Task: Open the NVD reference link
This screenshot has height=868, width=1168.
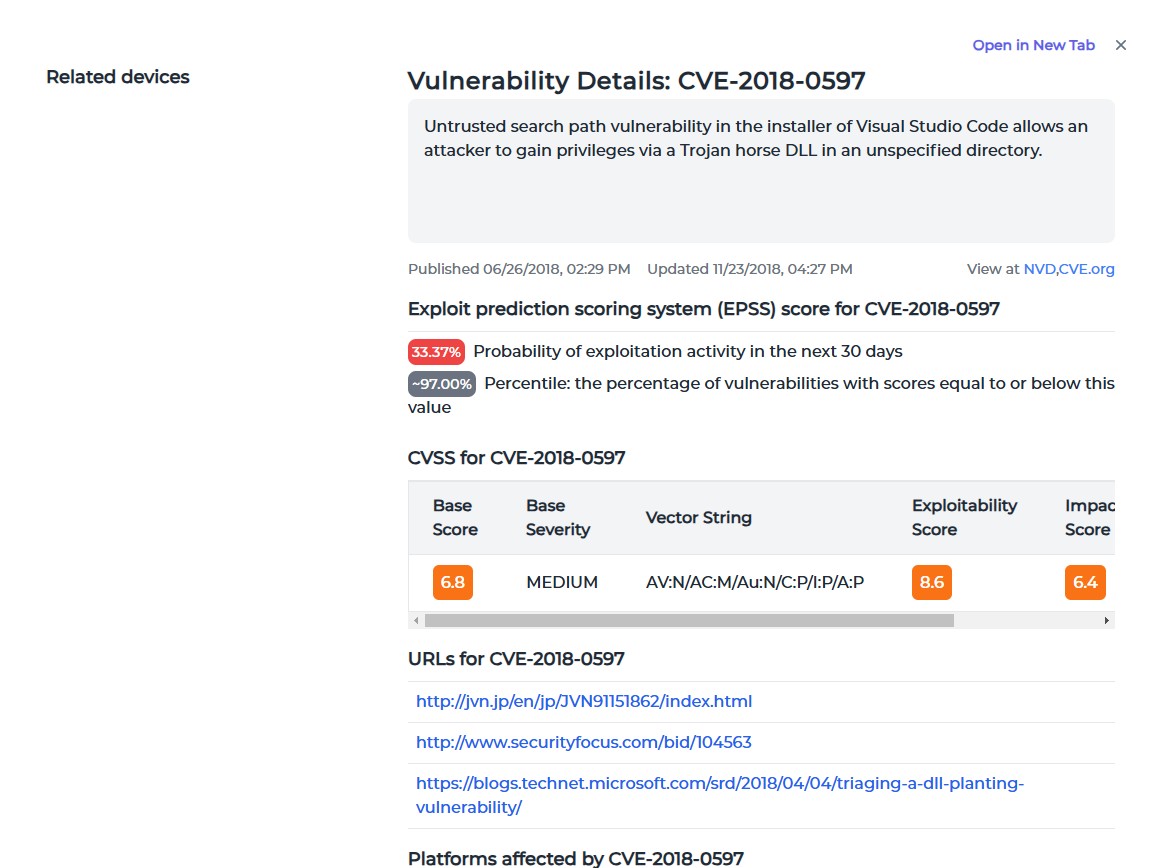Action: 1040,269
